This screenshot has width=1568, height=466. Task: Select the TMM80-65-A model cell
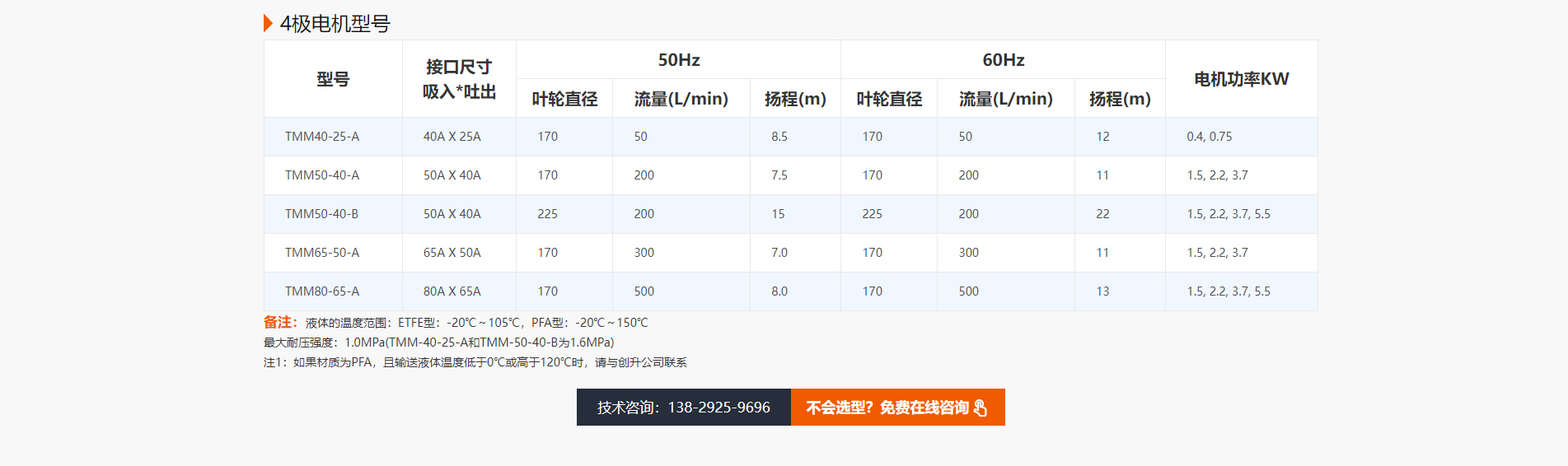322,291
